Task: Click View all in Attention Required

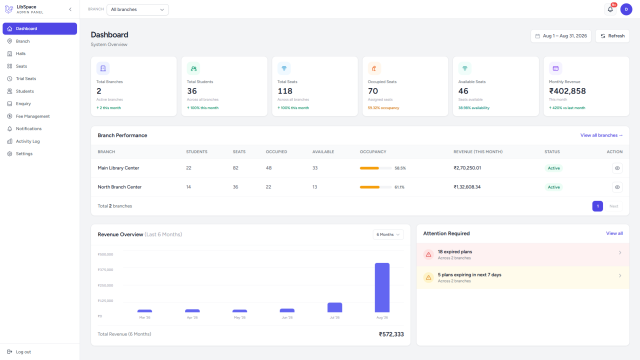Action: pyautogui.click(x=614, y=233)
